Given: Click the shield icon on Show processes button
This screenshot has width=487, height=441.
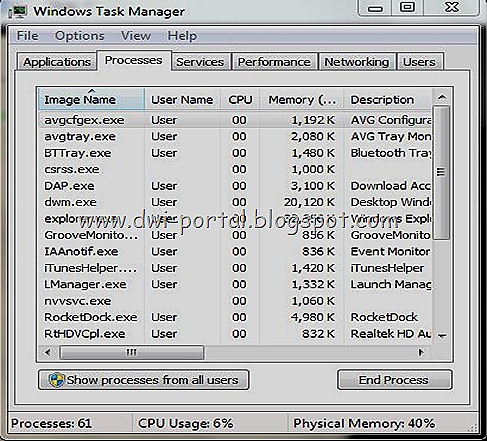Looking at the screenshot, I should 56,380.
